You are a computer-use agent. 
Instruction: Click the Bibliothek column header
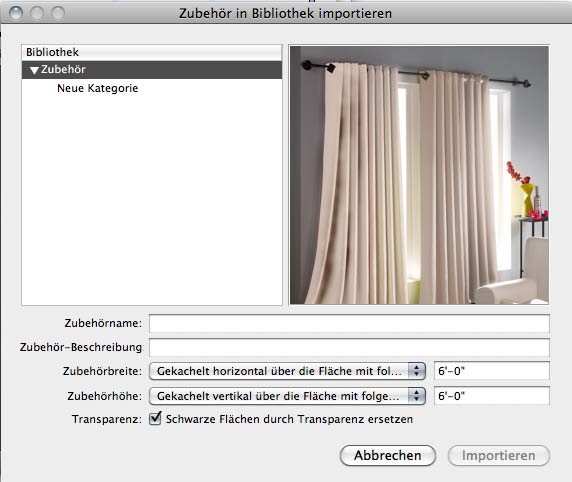coord(152,52)
